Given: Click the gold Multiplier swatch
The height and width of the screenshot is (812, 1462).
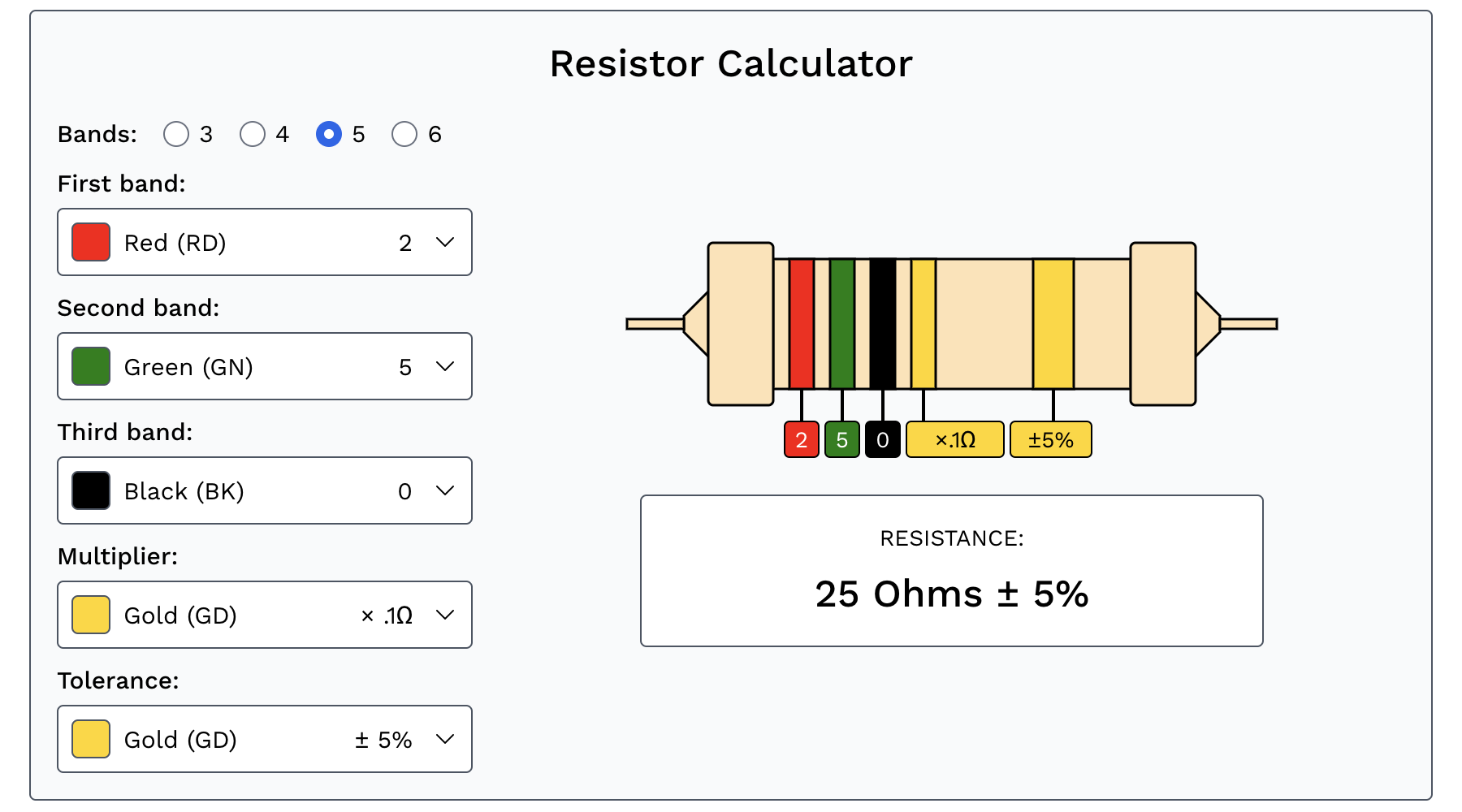Looking at the screenshot, I should (90, 615).
